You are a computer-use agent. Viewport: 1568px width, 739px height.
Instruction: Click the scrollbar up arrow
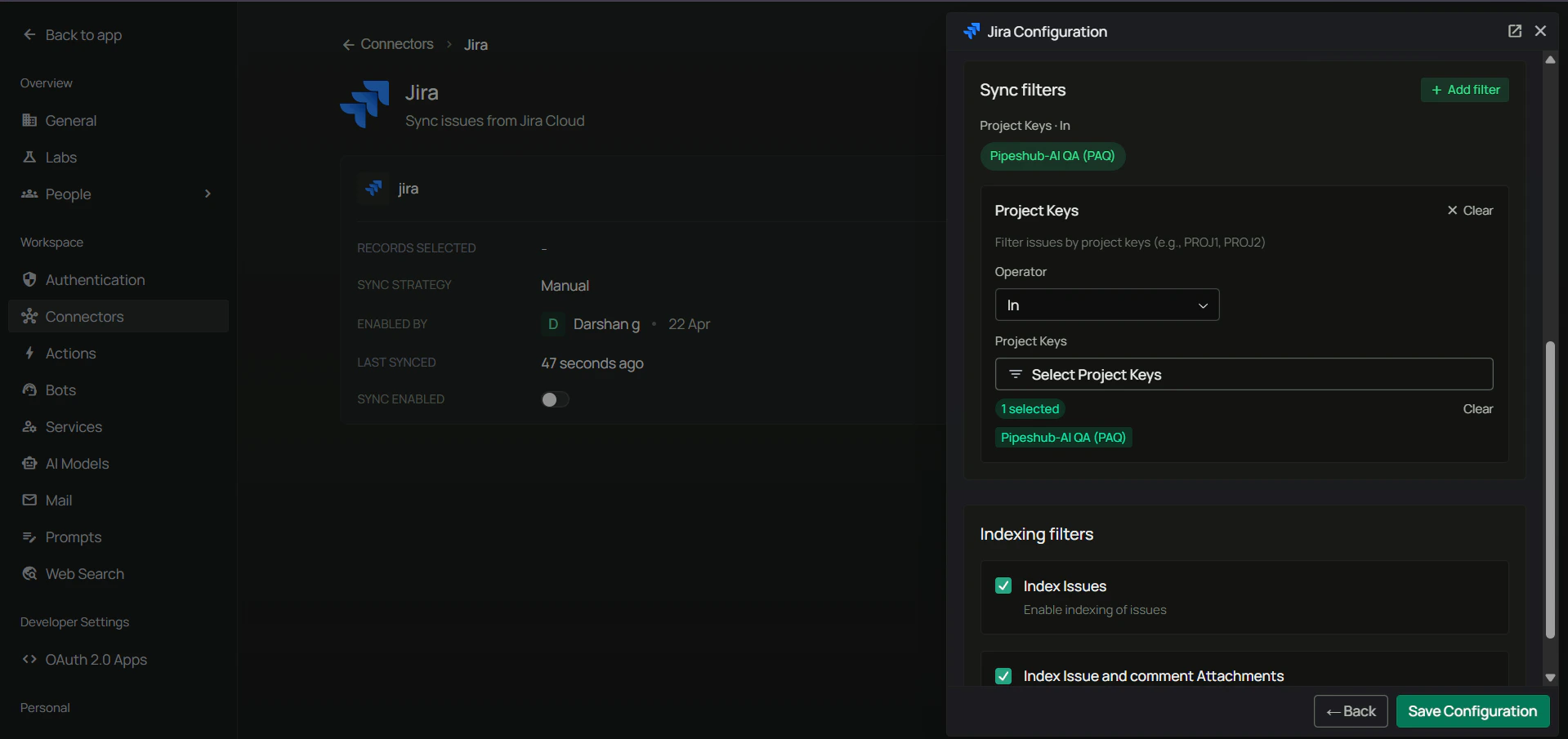pos(1550,60)
